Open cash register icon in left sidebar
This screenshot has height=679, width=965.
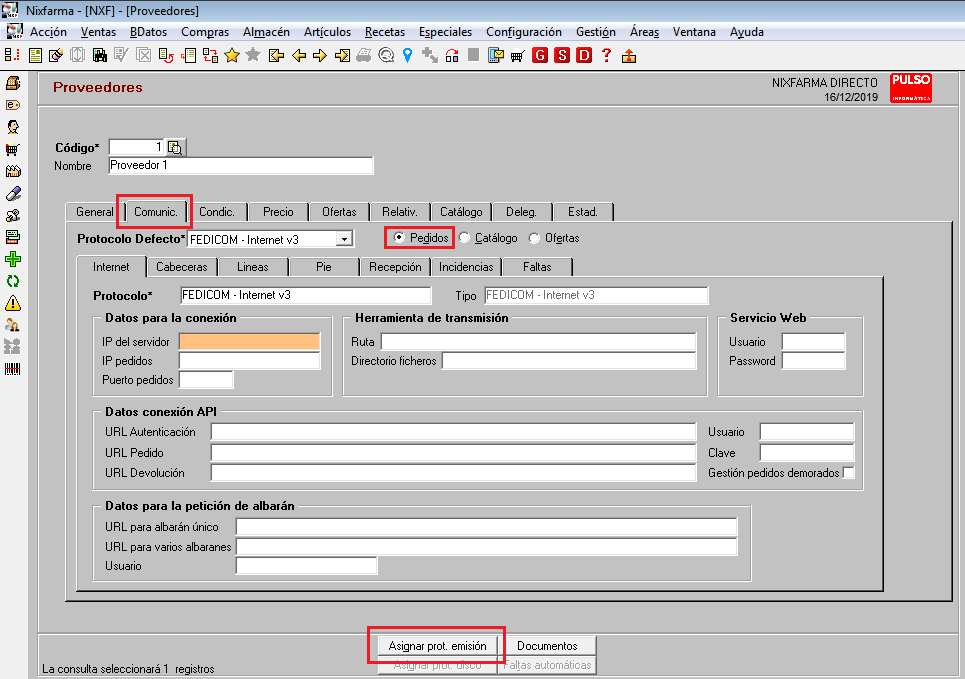(13, 83)
